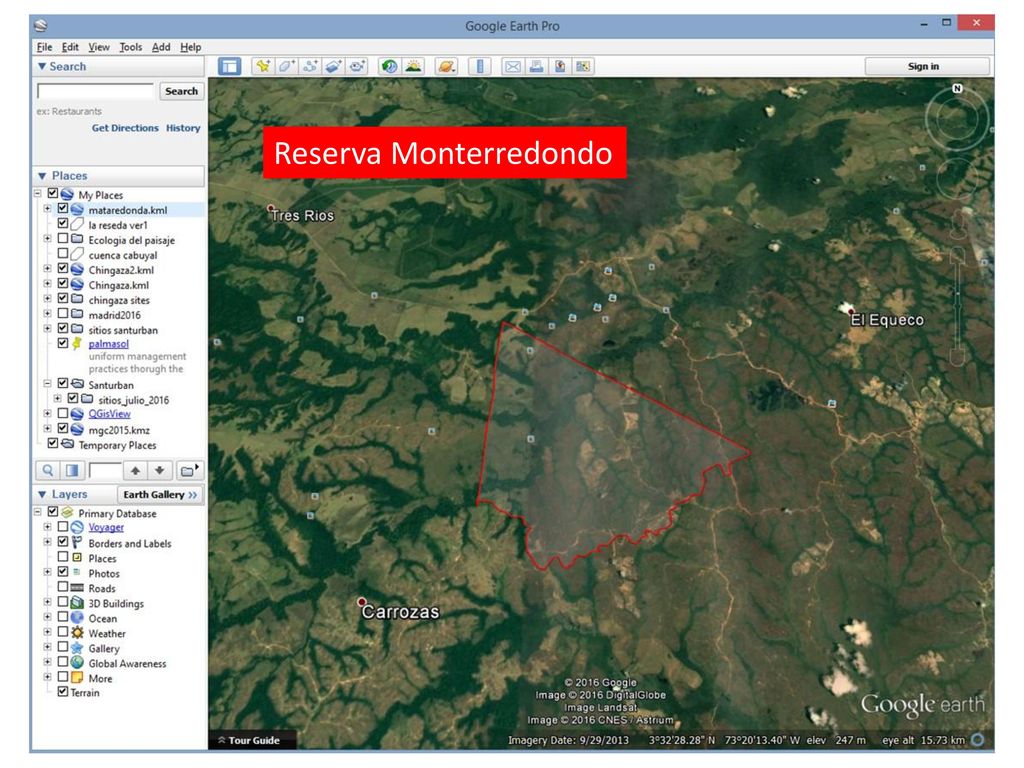Viewport: 1024px width, 768px height.
Task: Click the Search button
Action: (x=181, y=91)
